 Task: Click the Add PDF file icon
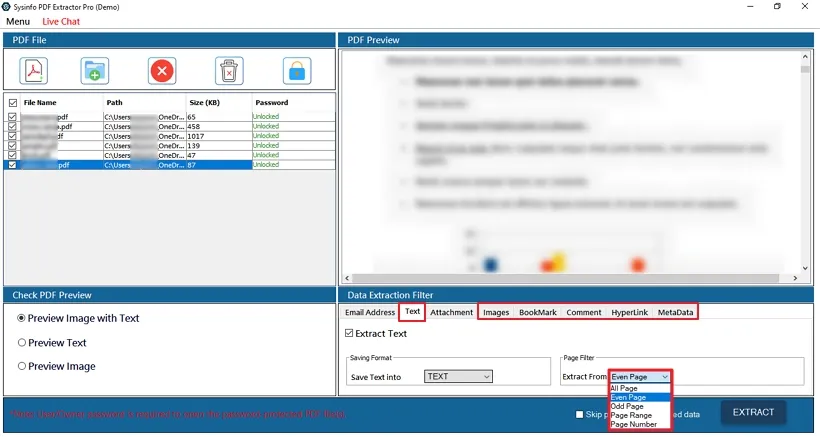(34, 71)
